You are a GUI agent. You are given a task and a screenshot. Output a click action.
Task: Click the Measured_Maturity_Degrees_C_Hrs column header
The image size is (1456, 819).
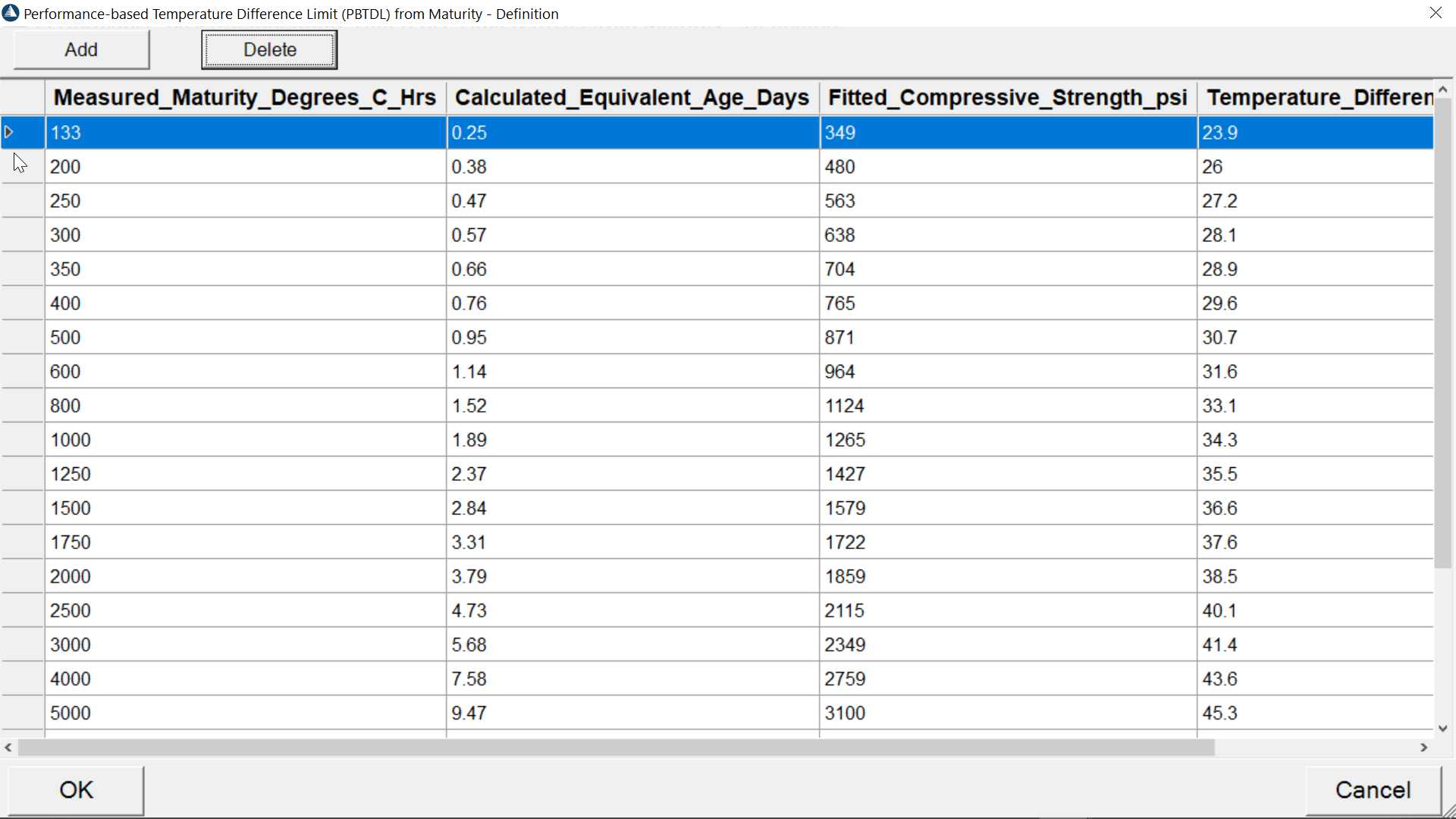coord(245,98)
